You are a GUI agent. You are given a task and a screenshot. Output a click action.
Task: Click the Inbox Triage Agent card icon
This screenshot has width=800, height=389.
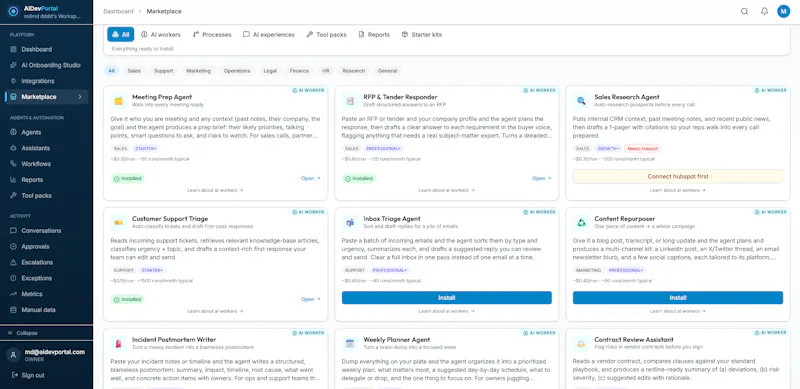click(350, 223)
